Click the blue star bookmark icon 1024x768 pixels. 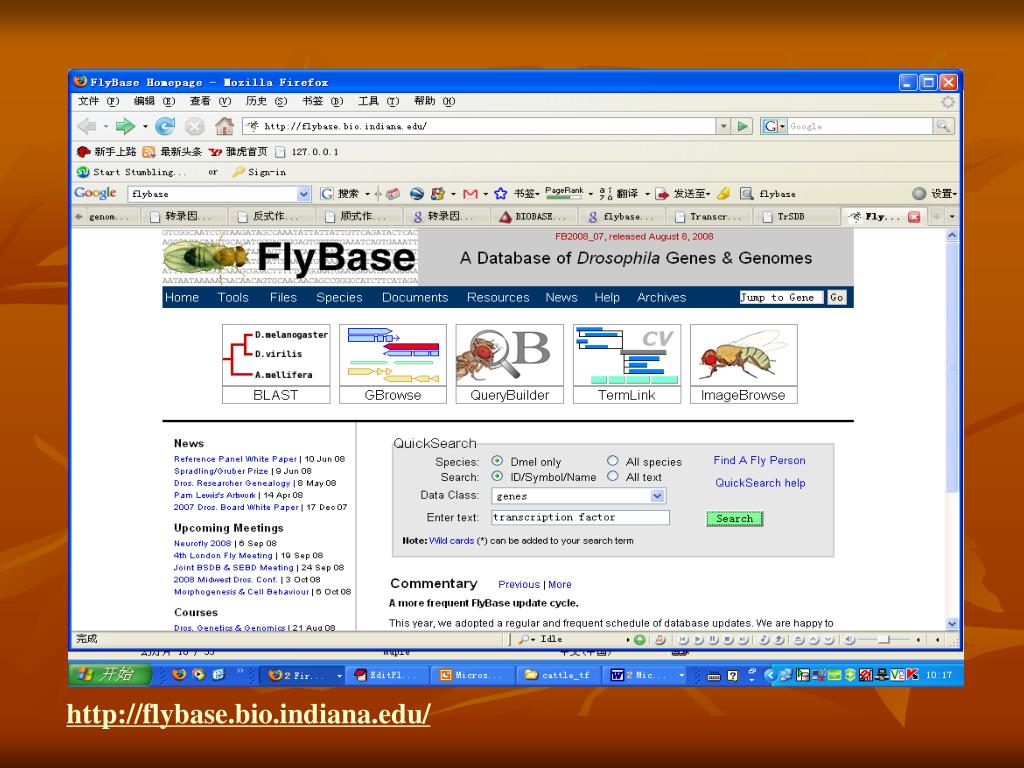[x=501, y=194]
